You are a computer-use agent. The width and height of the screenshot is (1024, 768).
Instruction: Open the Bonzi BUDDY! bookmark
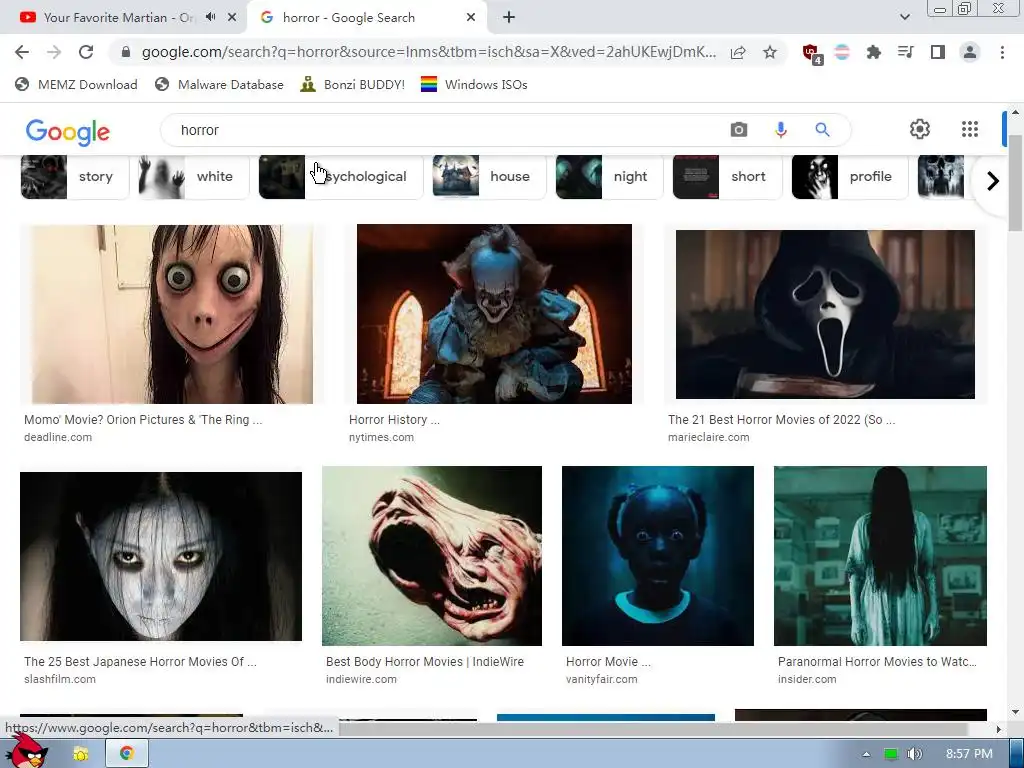pos(353,84)
